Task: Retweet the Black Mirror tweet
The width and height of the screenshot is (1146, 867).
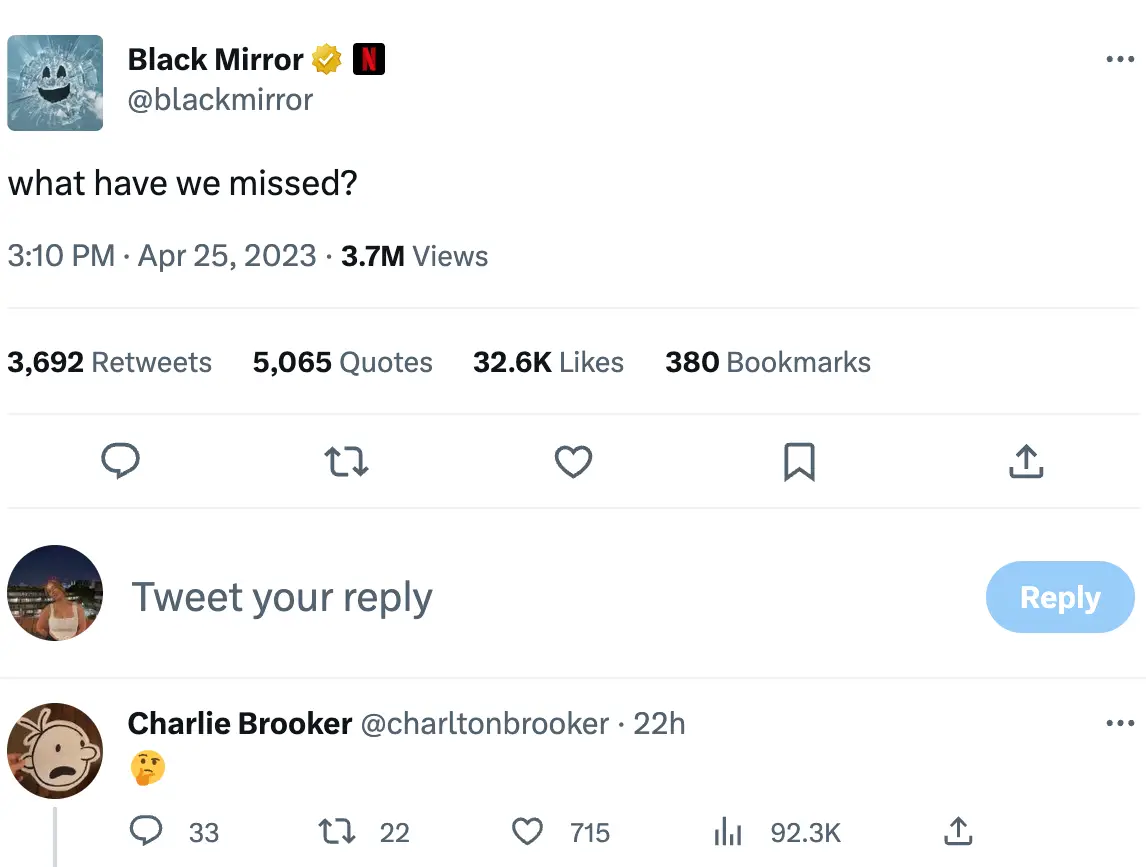Action: pyautogui.click(x=347, y=461)
